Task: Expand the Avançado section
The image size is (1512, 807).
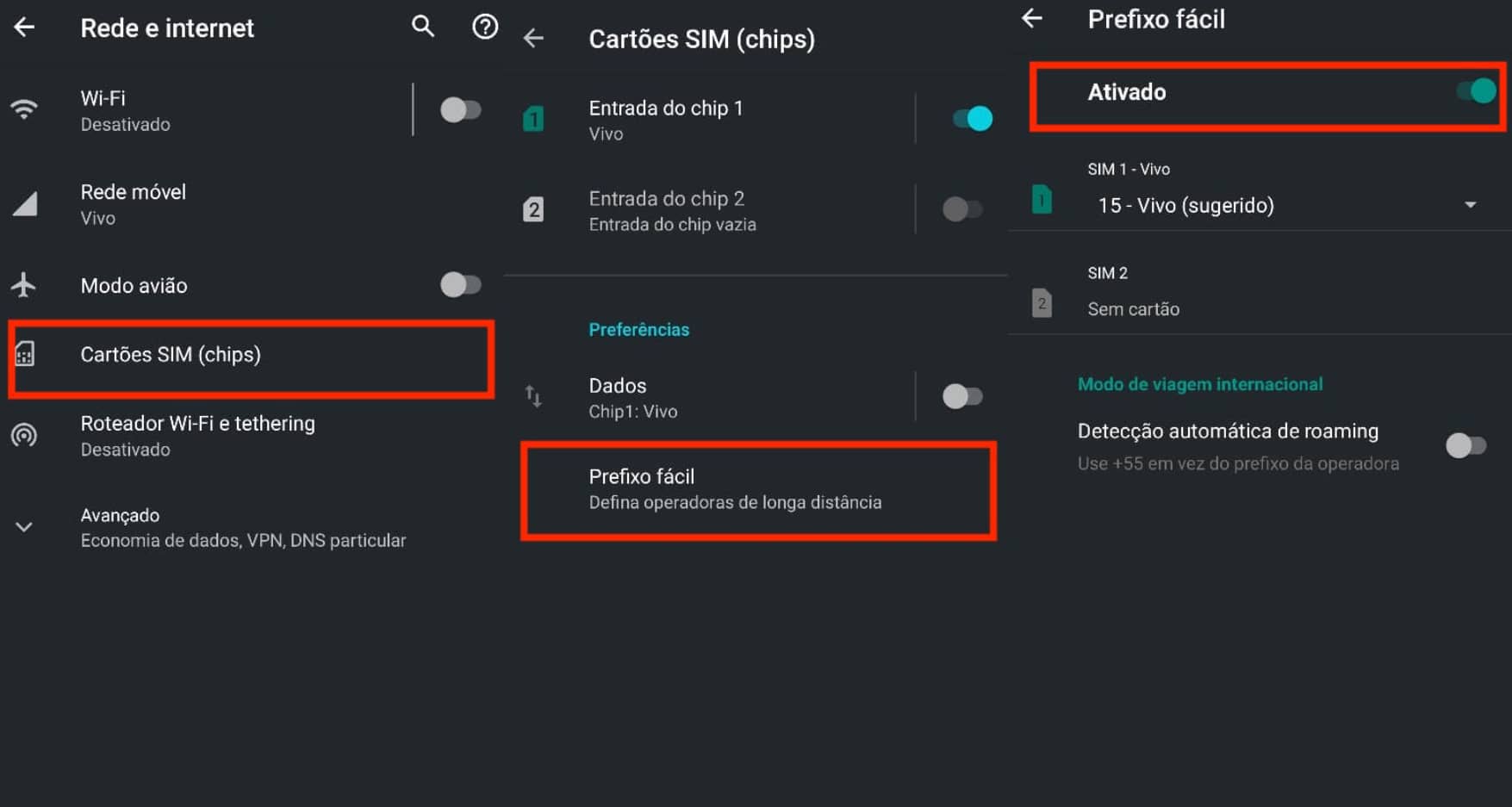Action: pos(25,526)
